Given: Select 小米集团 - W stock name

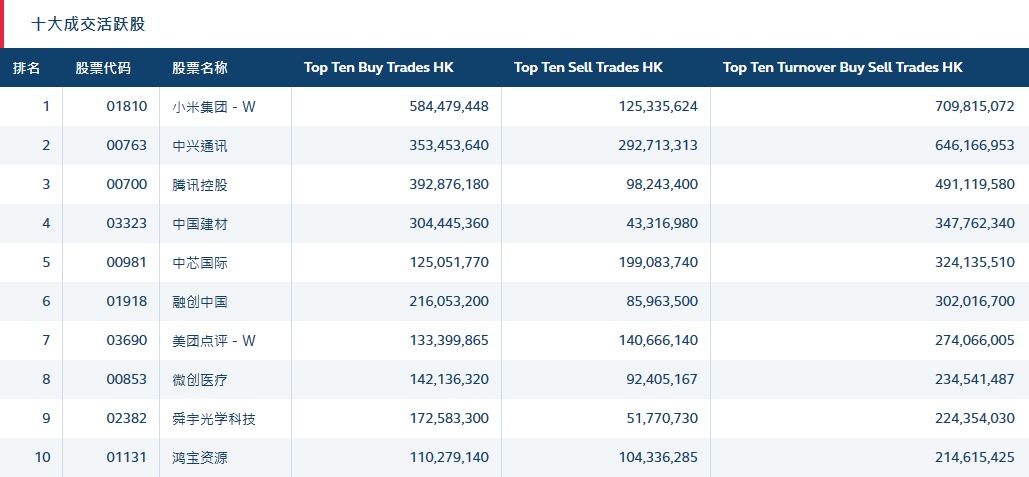Looking at the screenshot, I should click(214, 107).
